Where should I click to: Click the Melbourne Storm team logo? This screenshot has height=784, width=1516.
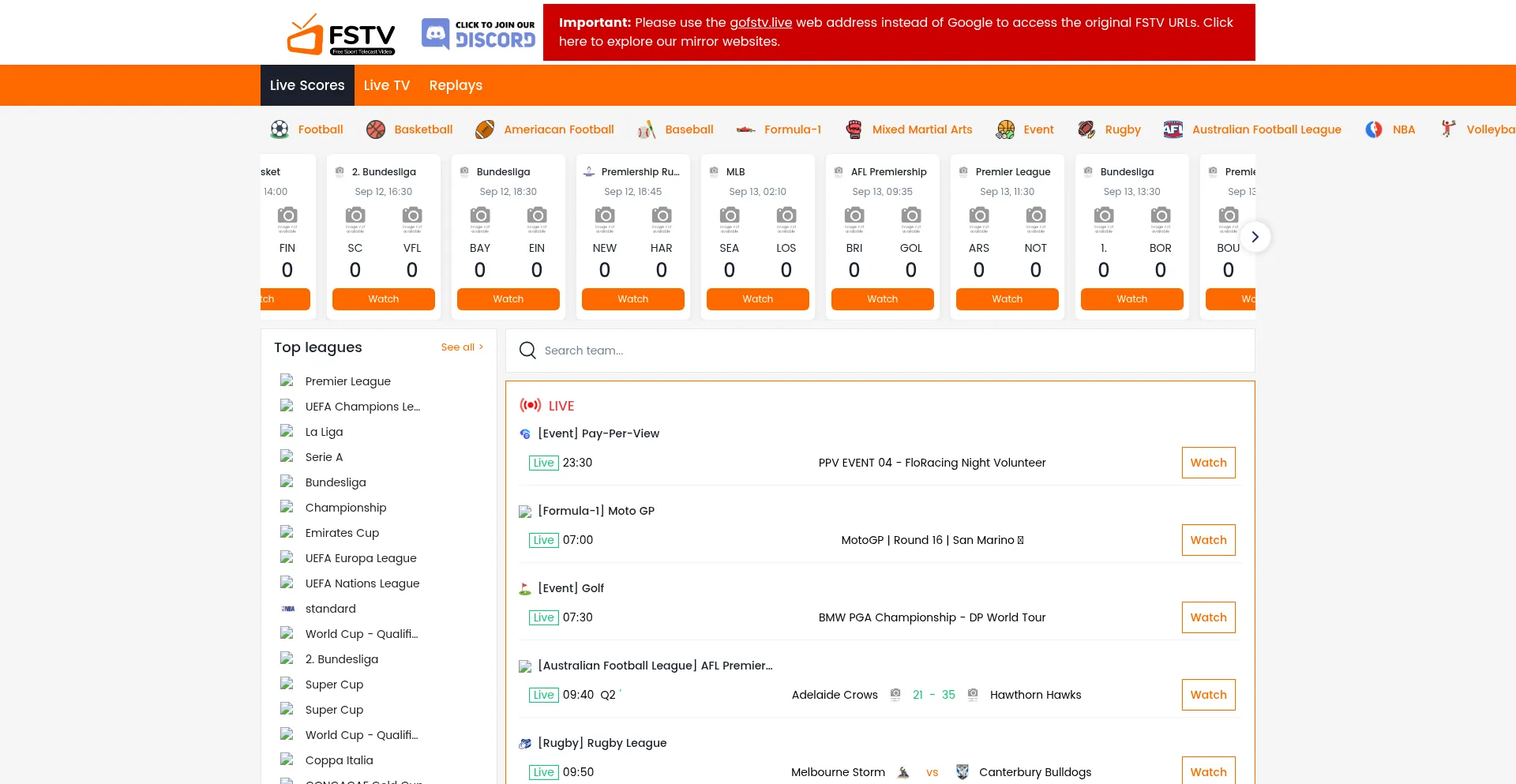click(x=903, y=772)
